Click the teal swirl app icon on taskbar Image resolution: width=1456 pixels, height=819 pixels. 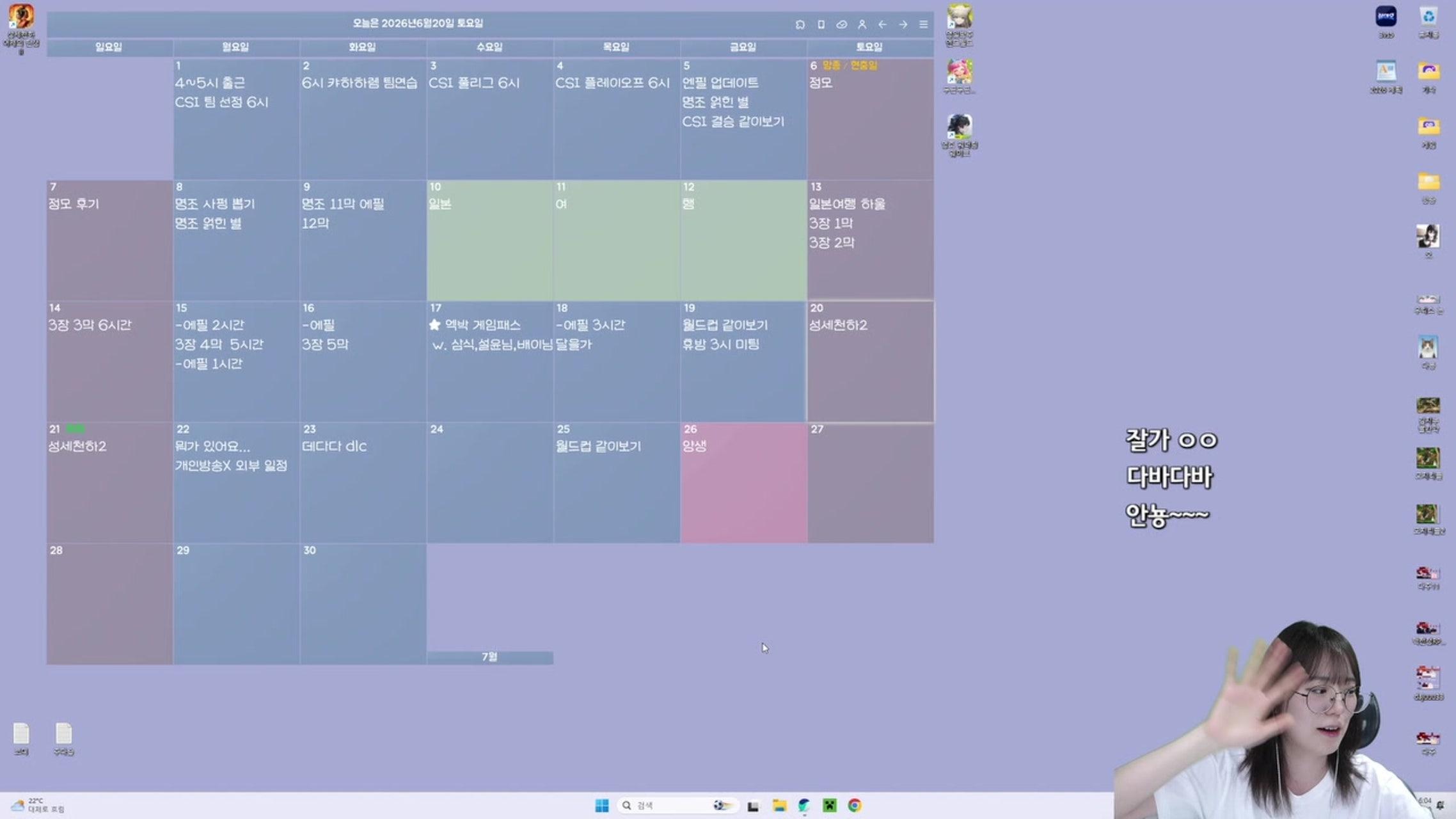tap(804, 806)
